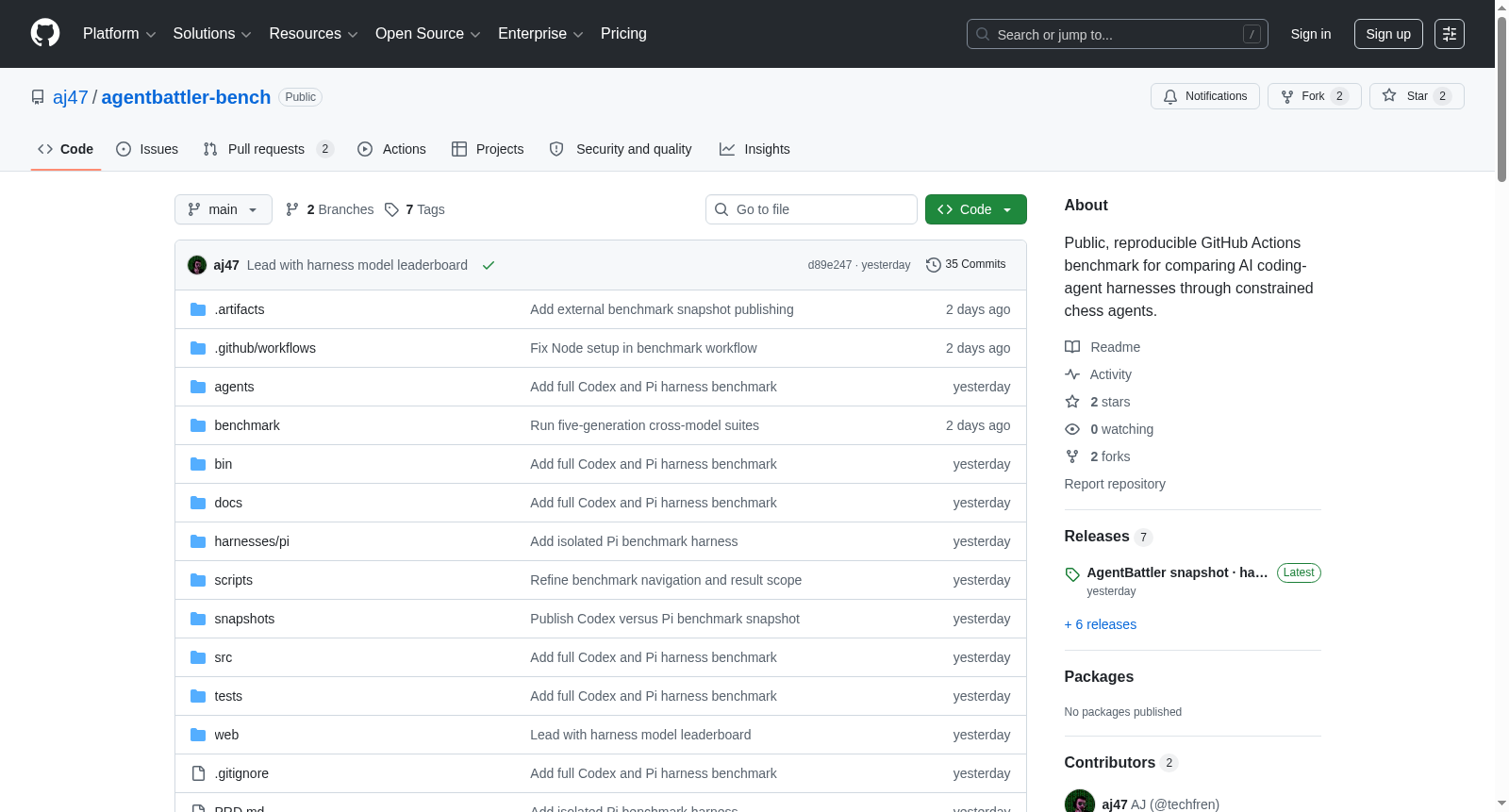Open the AgentBattler snapshot latest release
This screenshot has height=812, width=1509.
click(x=1177, y=572)
